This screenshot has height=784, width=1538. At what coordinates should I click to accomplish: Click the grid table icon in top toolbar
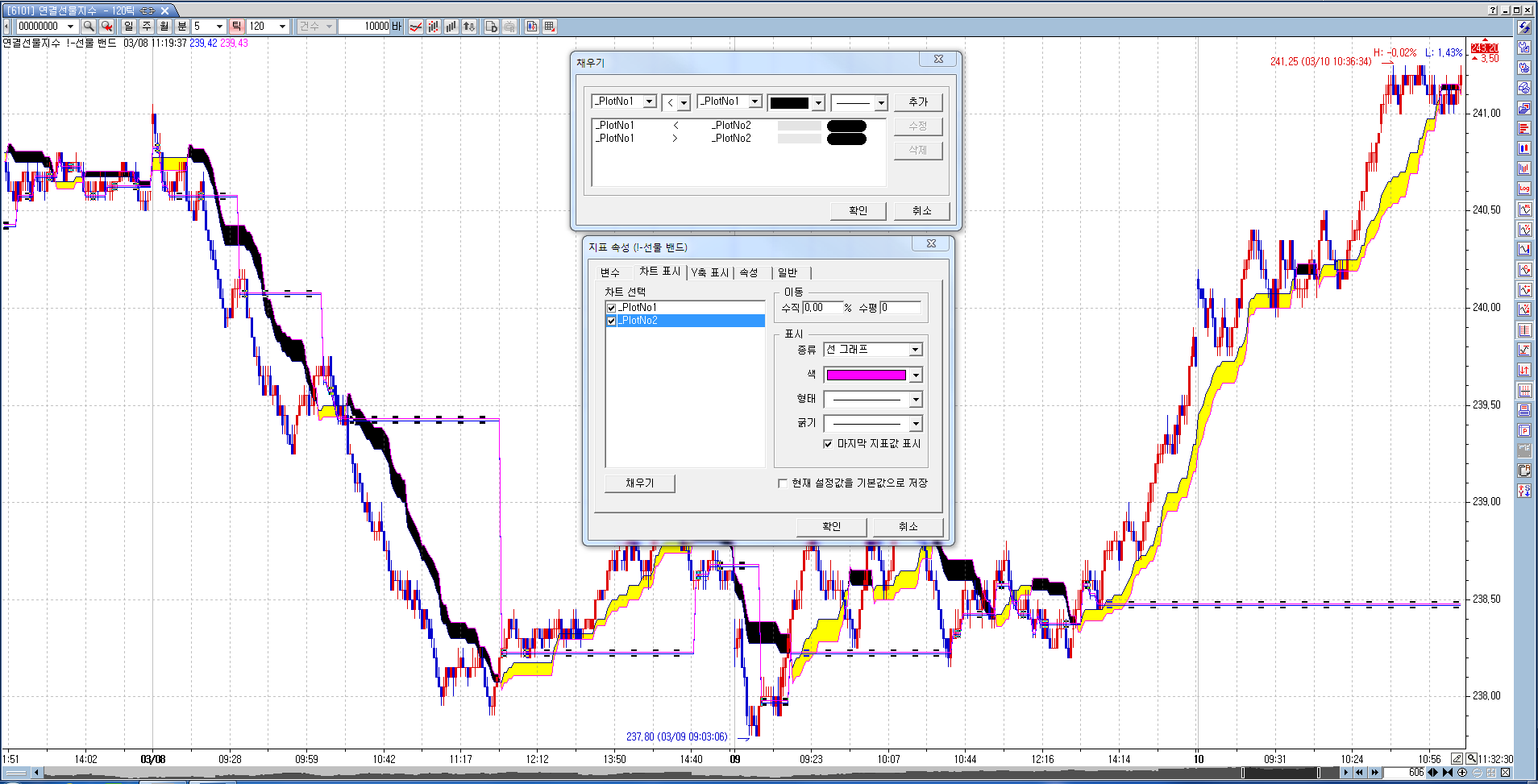click(550, 27)
